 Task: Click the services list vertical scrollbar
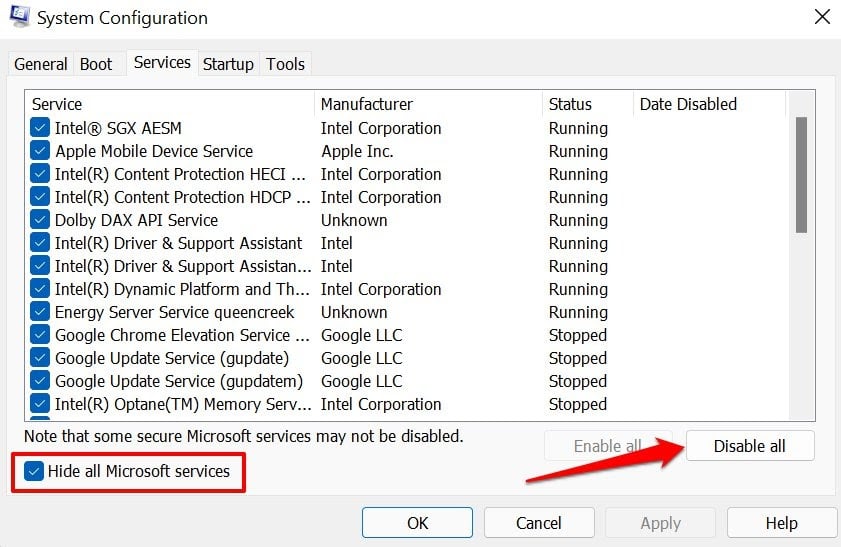click(801, 175)
